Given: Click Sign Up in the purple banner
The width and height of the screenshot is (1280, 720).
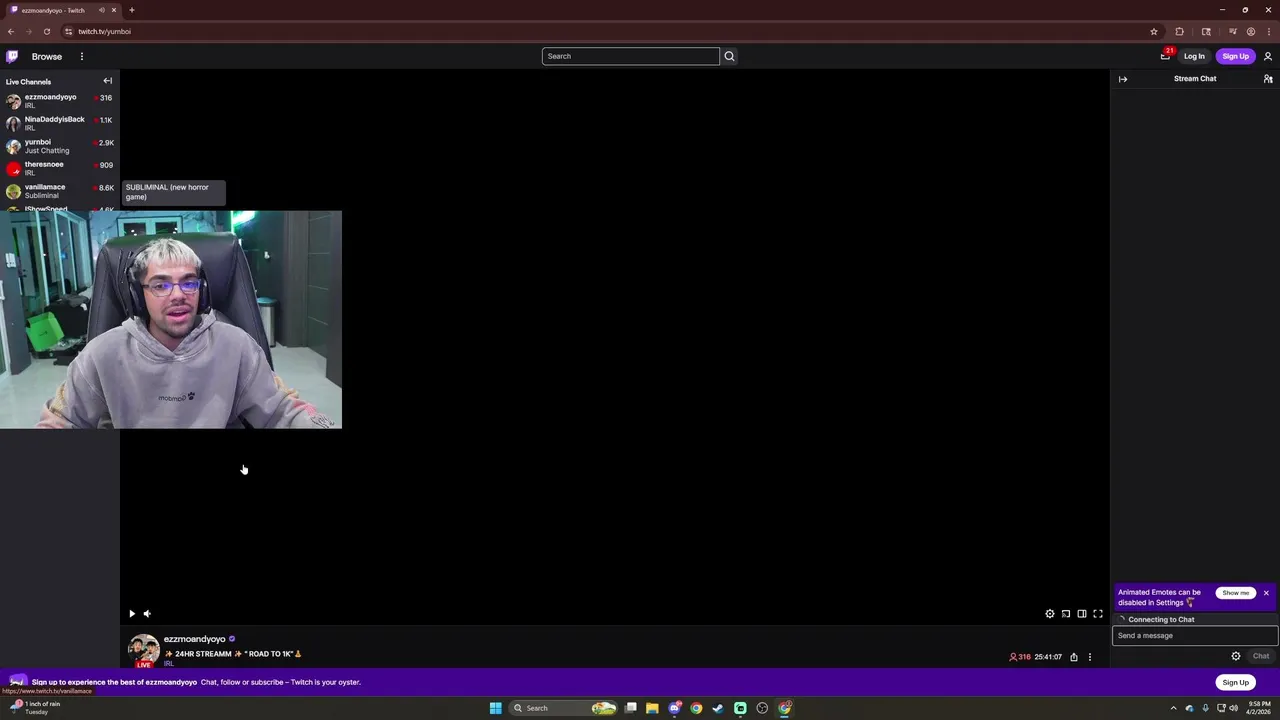Looking at the screenshot, I should pos(1235,682).
